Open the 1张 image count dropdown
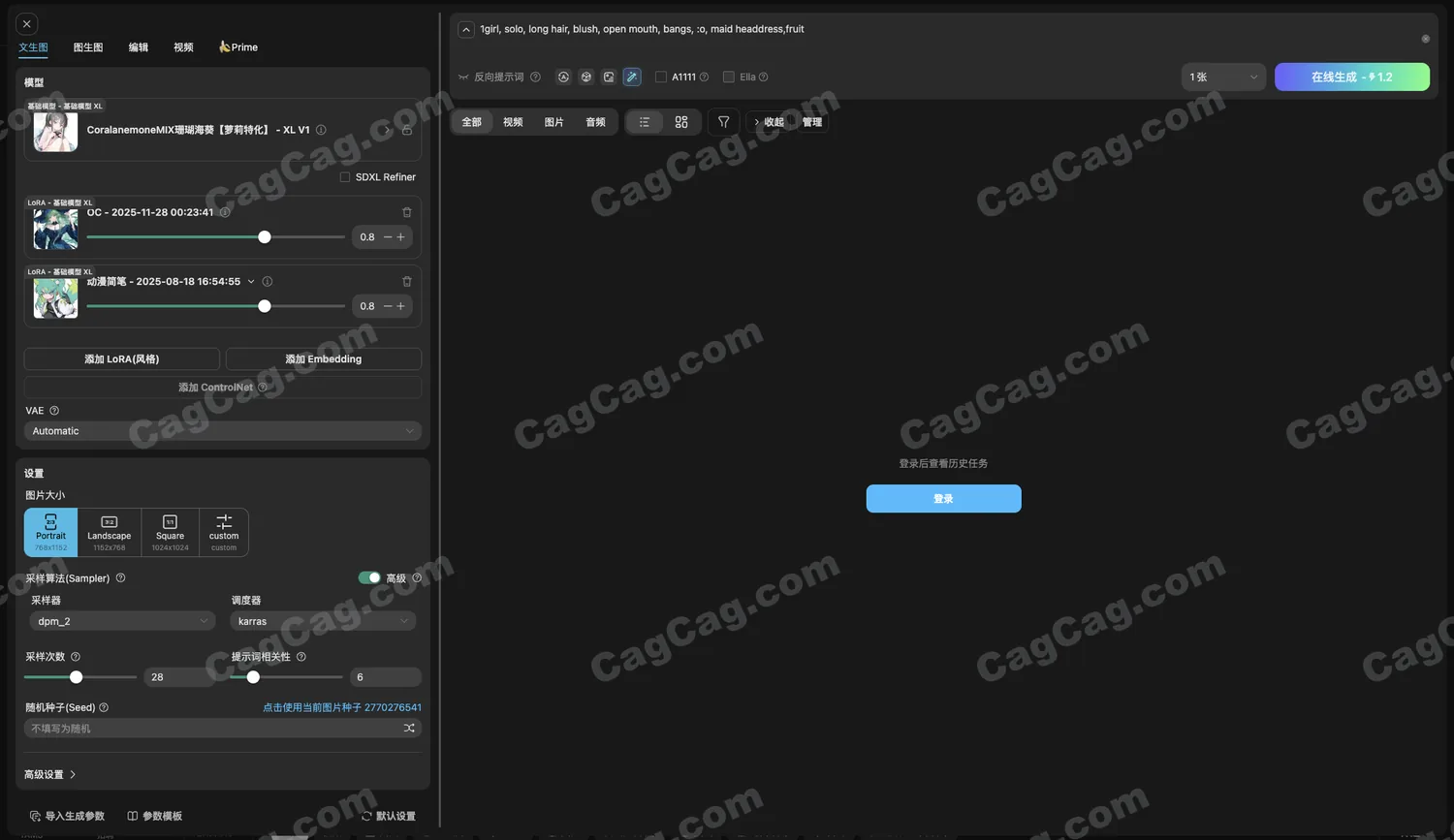Viewport: 1454px width, 840px height. [1223, 77]
